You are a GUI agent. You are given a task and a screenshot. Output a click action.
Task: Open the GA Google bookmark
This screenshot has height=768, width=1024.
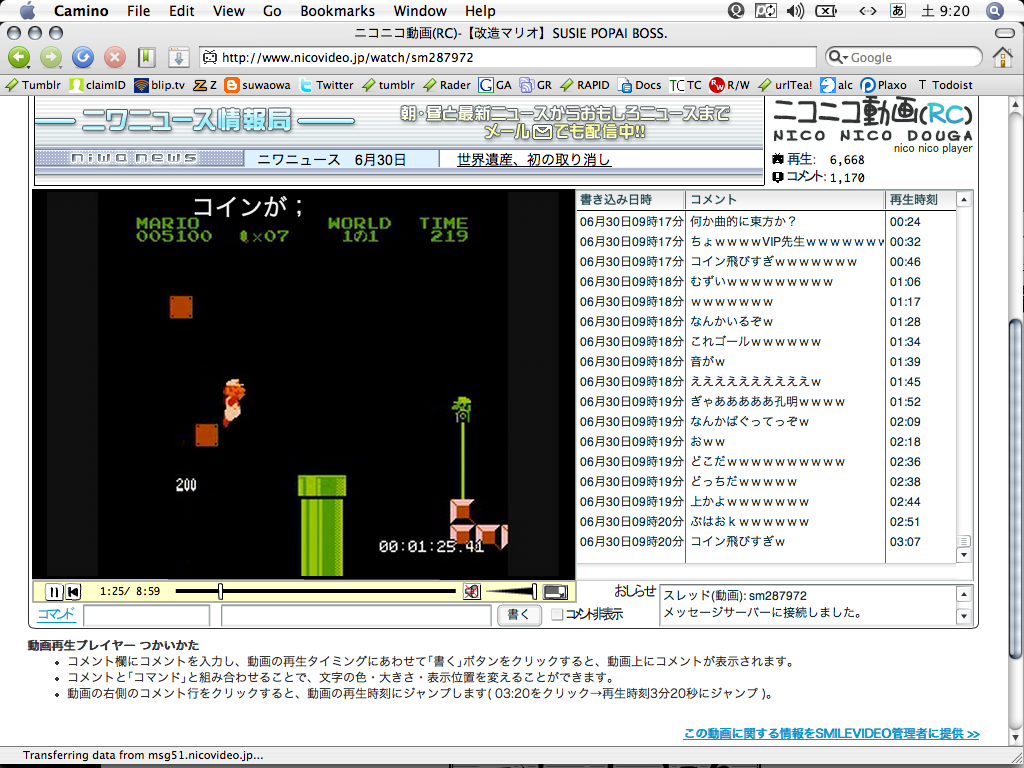(495, 85)
